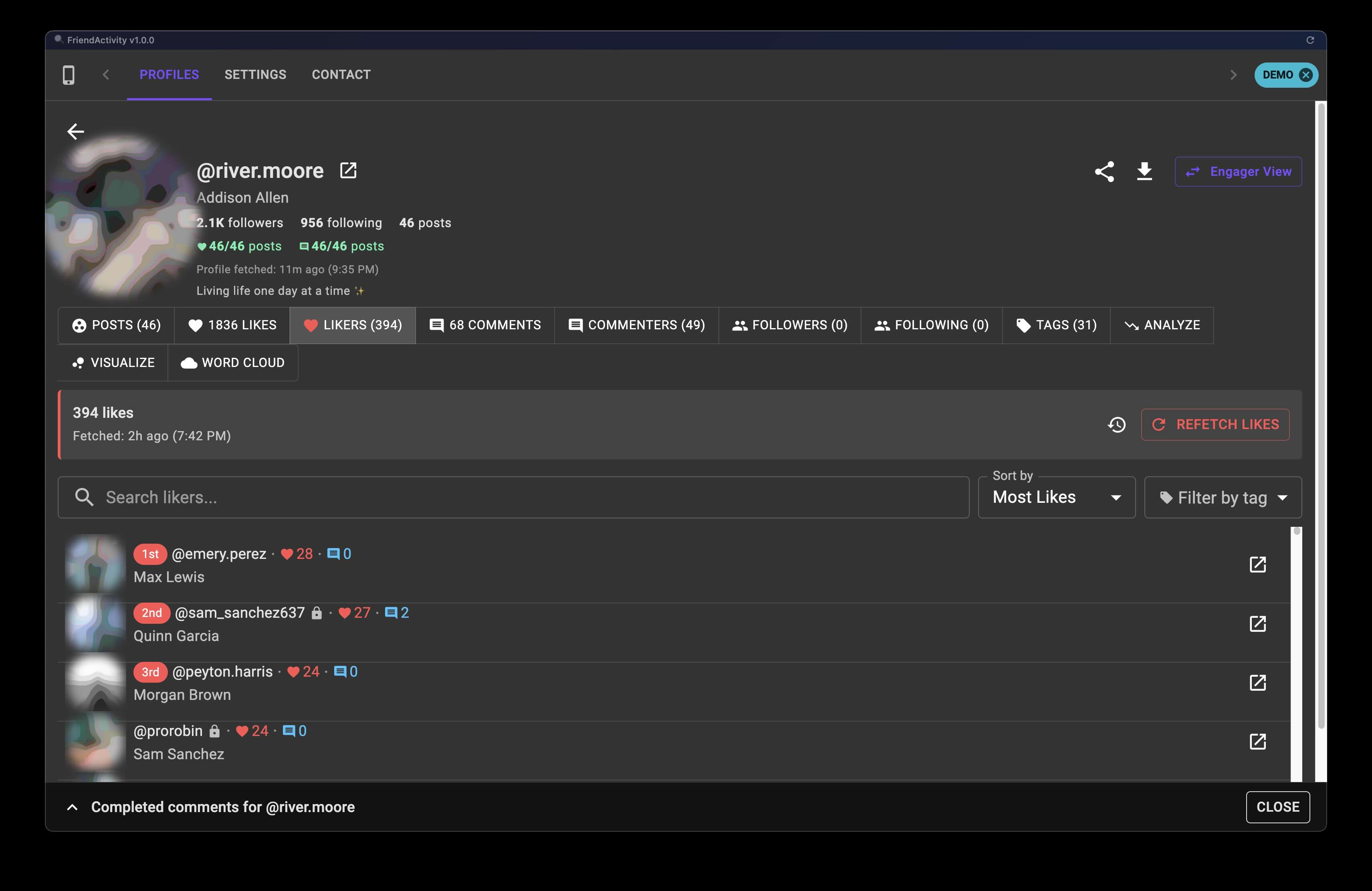Click the REFETCH LIKES button

click(1215, 425)
